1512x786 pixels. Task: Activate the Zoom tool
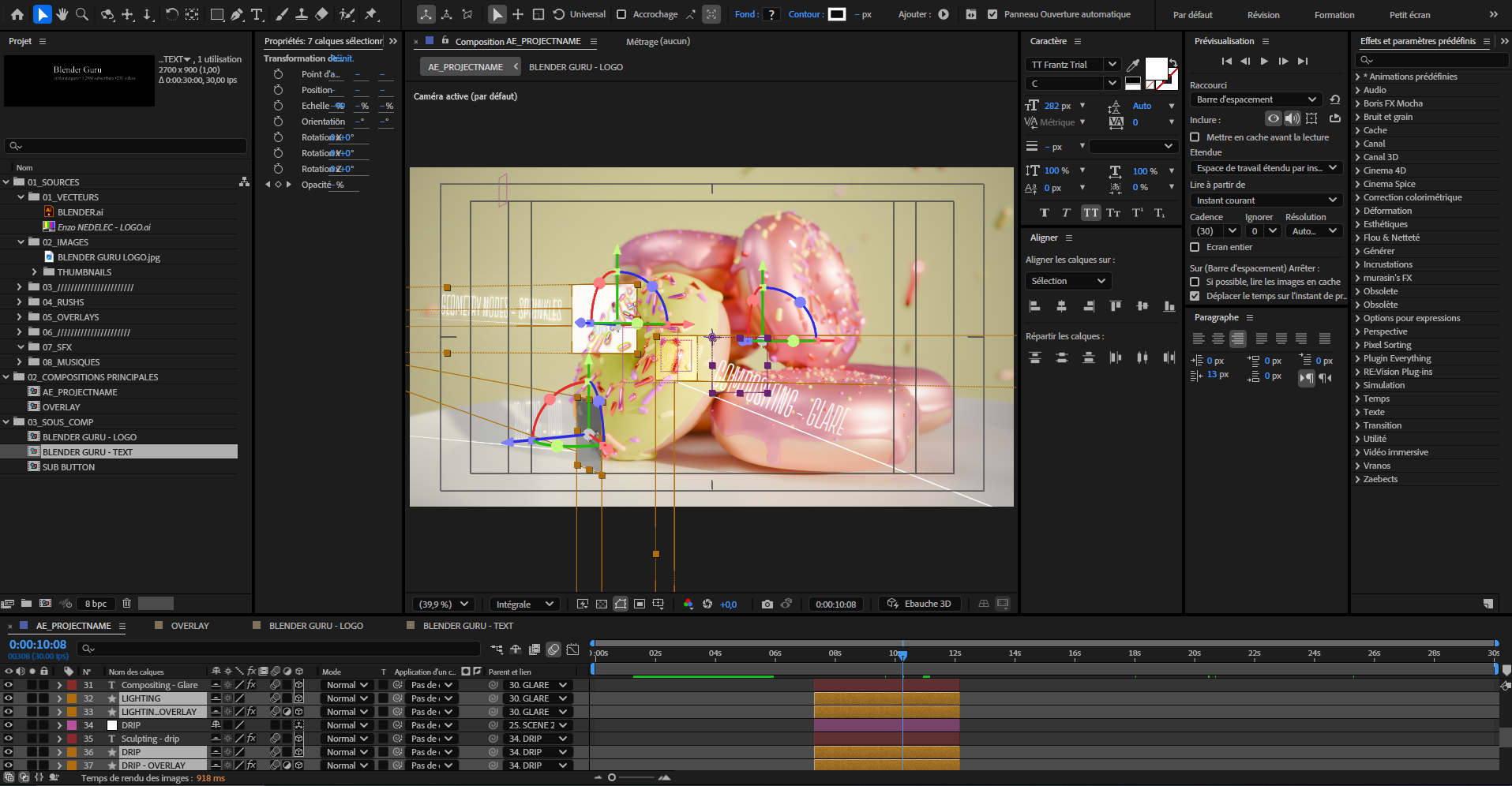81,14
